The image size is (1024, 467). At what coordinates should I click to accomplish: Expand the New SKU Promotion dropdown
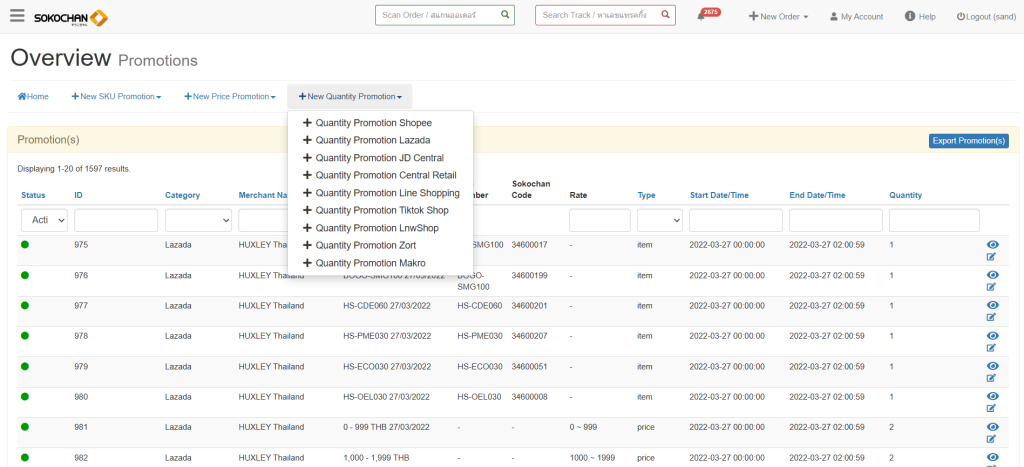[x=116, y=97]
